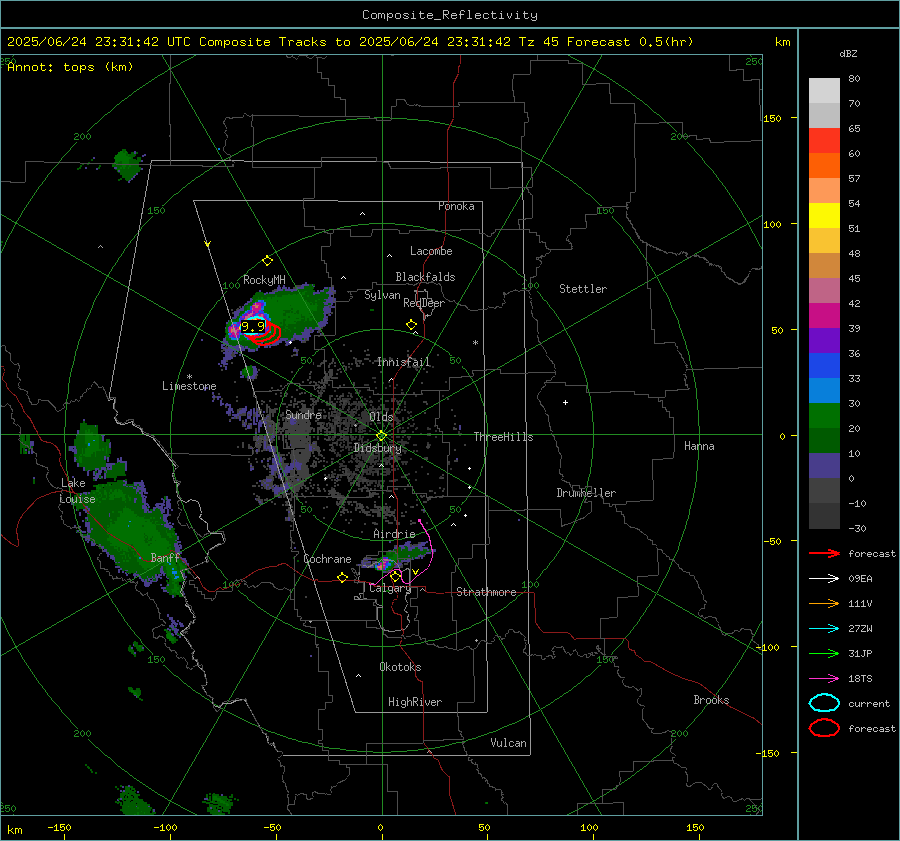
Task: Click the Banff map label
Action: tap(165, 557)
